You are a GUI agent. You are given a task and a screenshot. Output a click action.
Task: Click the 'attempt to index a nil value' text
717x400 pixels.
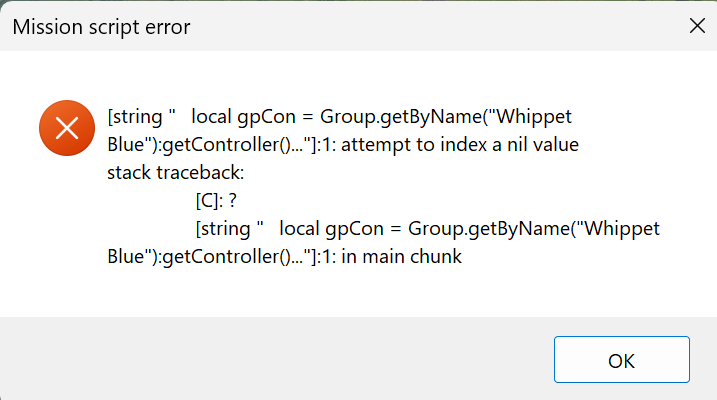tap(460, 144)
